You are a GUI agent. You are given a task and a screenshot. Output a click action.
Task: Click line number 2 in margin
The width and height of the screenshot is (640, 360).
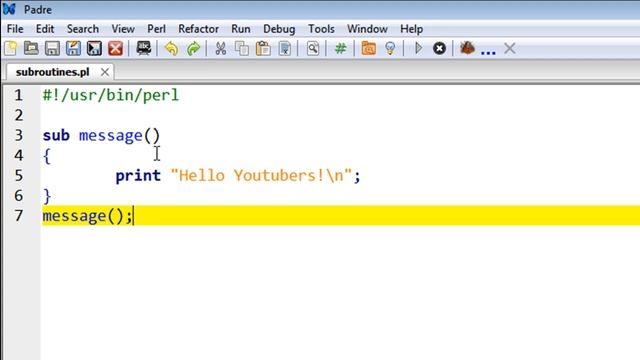pyautogui.click(x=18, y=115)
